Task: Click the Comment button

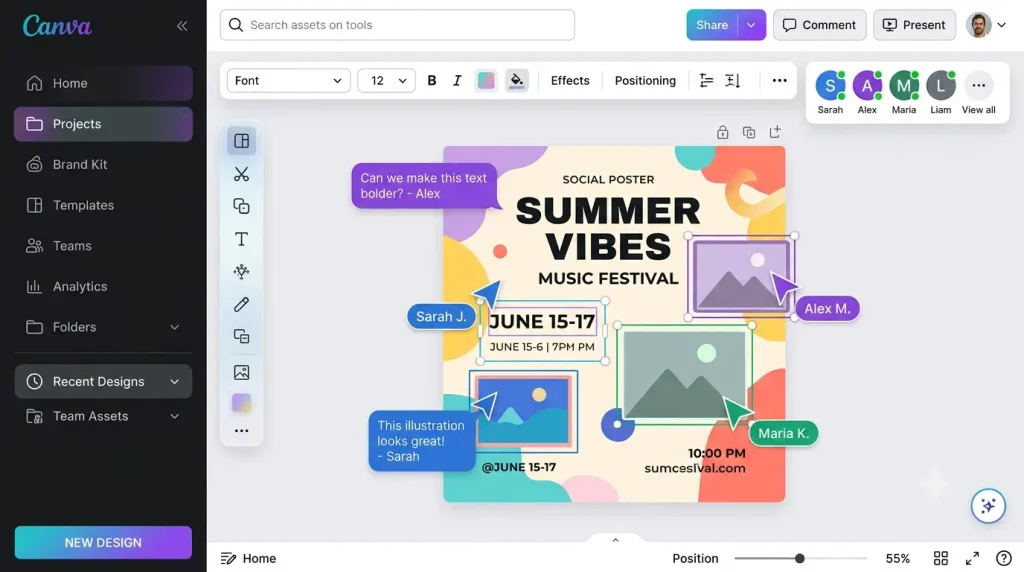Action: click(x=820, y=25)
